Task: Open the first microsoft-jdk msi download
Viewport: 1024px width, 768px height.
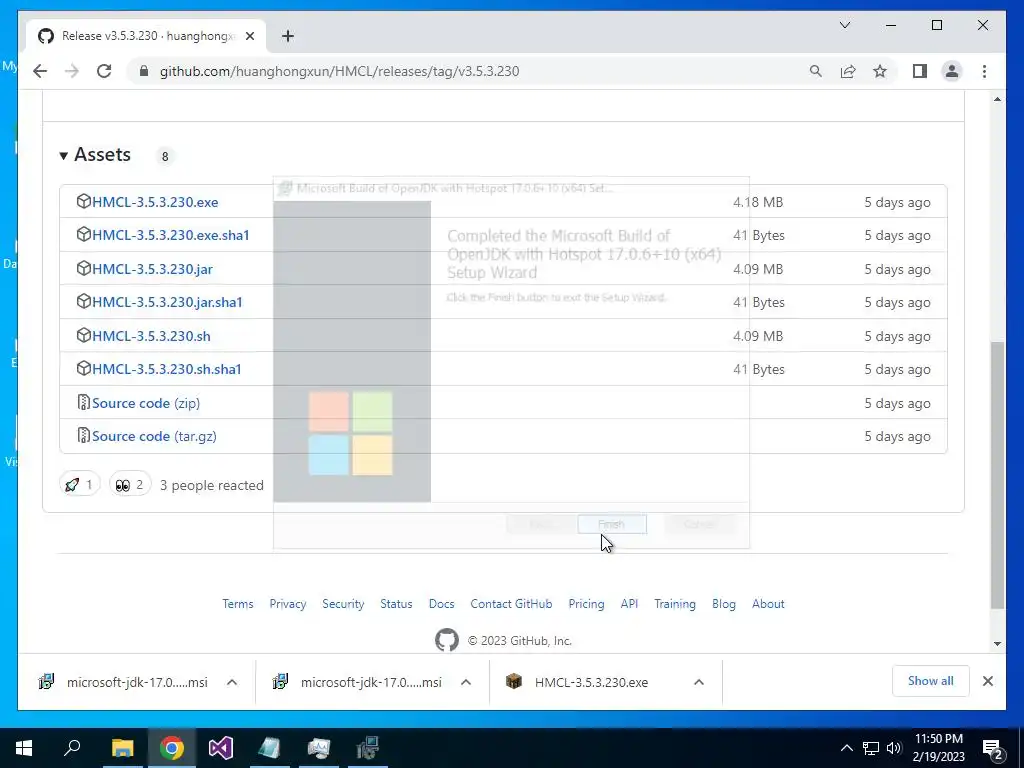Action: point(124,682)
